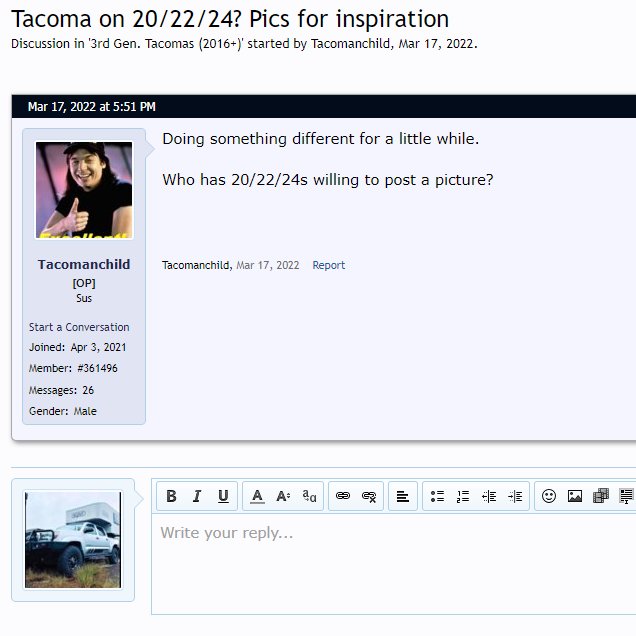Click the outdent icon
The image size is (636, 636).
pyautogui.click(x=489, y=496)
